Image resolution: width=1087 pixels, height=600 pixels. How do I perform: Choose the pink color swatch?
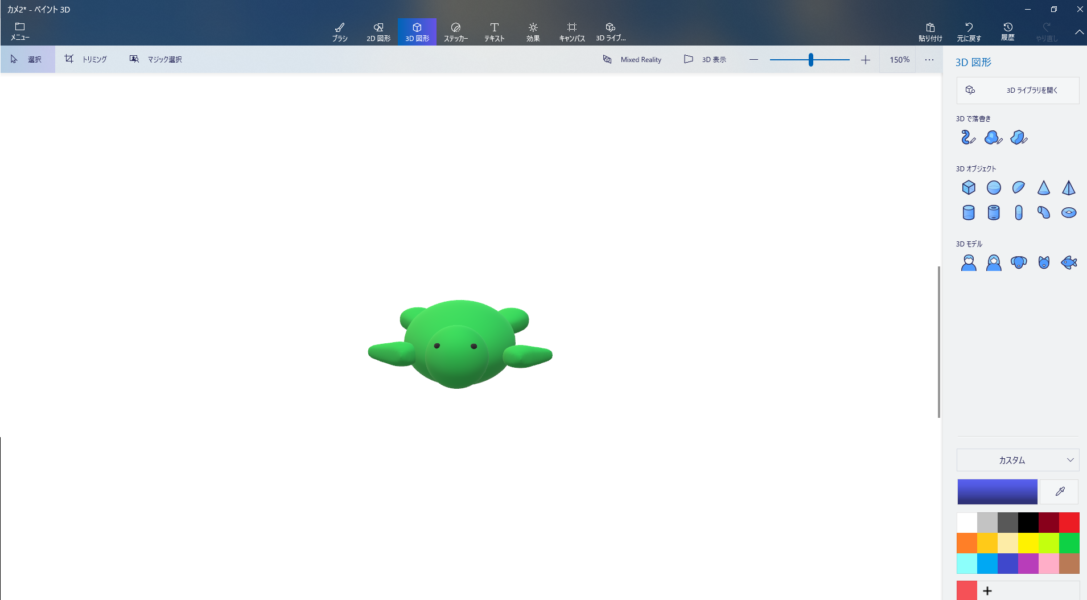(1048, 563)
